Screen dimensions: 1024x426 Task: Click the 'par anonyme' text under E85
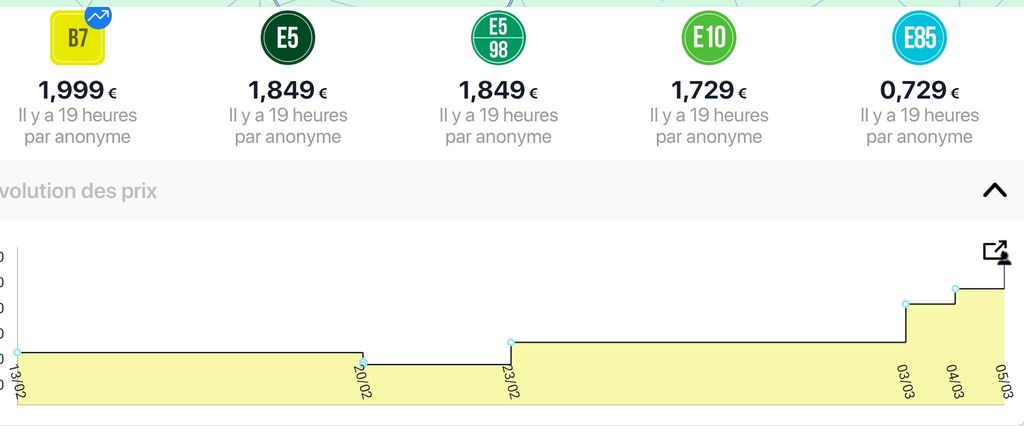(919, 137)
